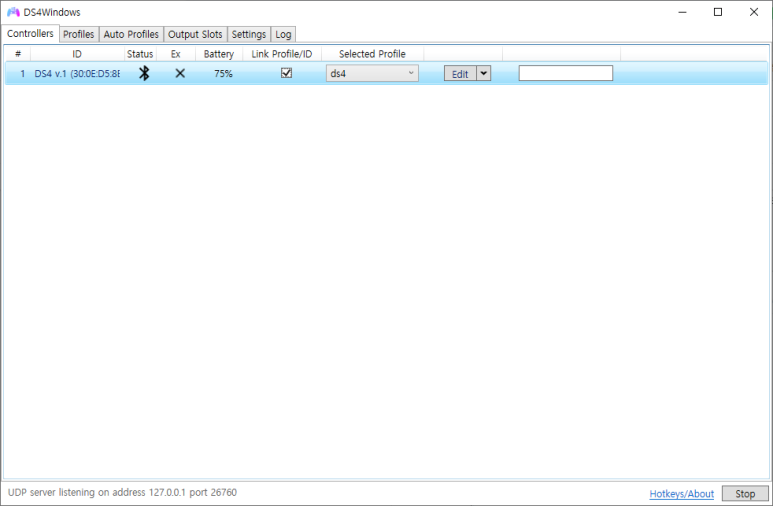The width and height of the screenshot is (773, 506).
Task: Maximize the DS4Windows window
Action: point(718,12)
